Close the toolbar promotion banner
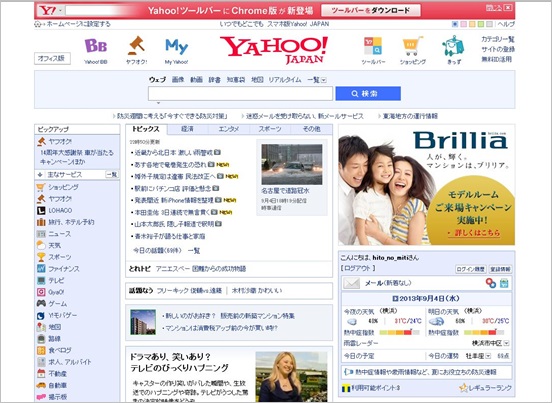This screenshot has width=552, height=403. pos(508,7)
